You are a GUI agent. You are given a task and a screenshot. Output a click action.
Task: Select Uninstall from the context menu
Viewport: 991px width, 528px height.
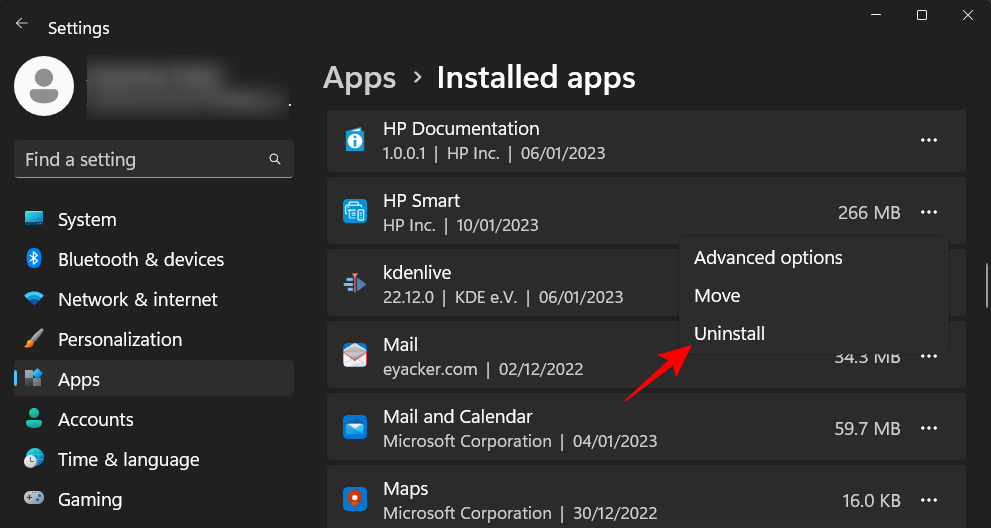pyautogui.click(x=729, y=334)
